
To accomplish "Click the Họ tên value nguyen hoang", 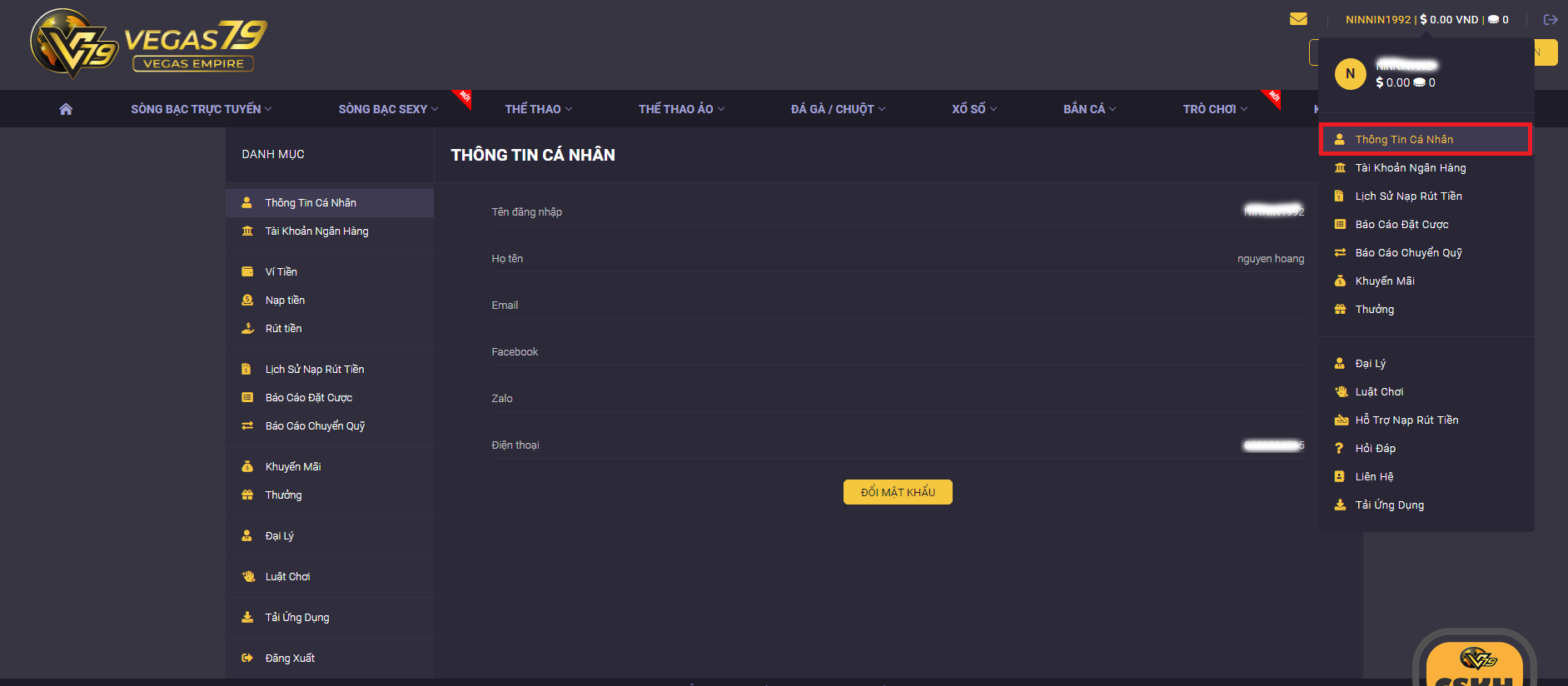I will pos(1271,259).
